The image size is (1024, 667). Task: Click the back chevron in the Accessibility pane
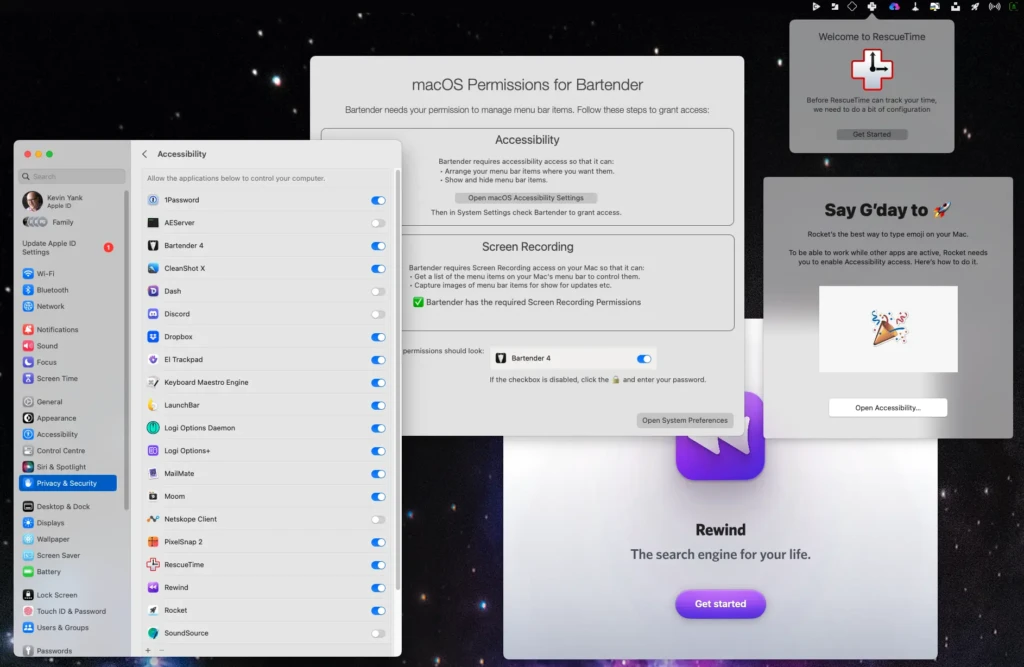coord(143,153)
